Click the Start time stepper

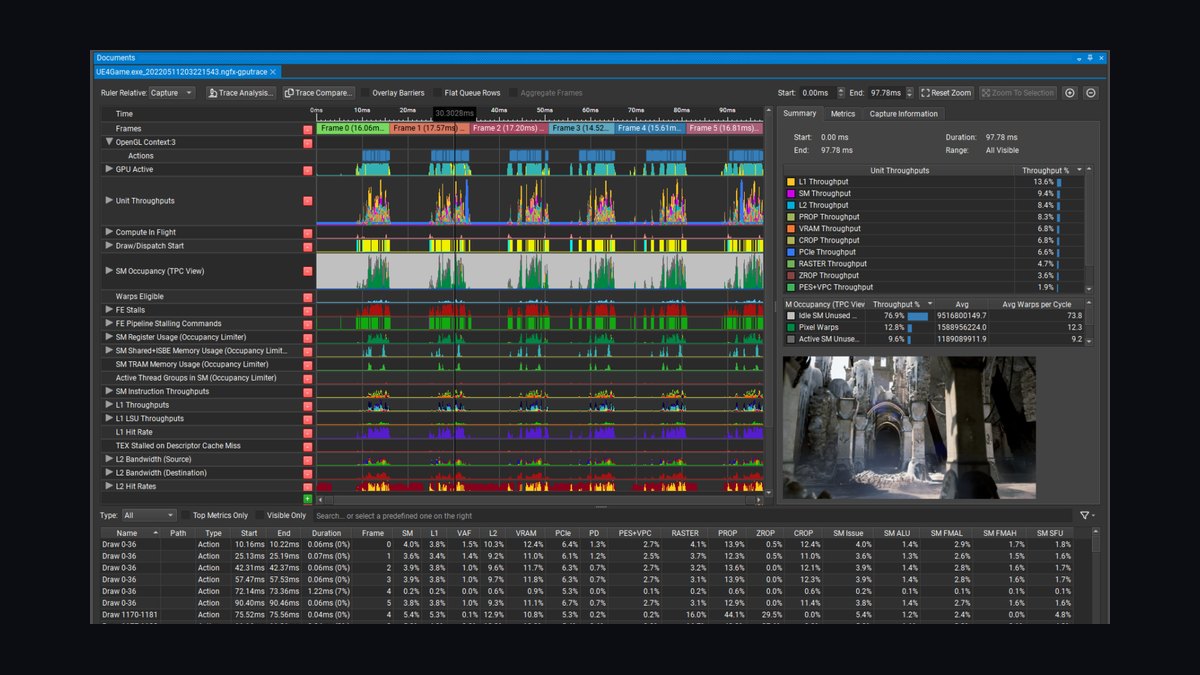coord(842,93)
